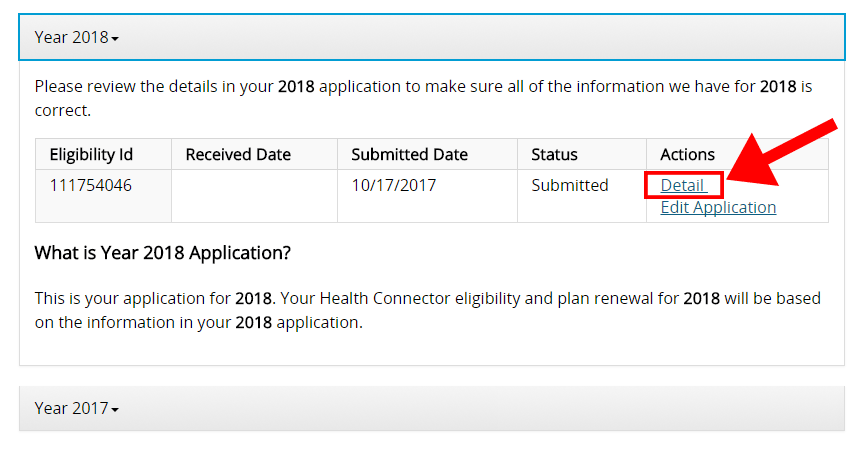
Task: Click the submitted date 10/17/2017 cell
Action: pyautogui.click(x=427, y=196)
